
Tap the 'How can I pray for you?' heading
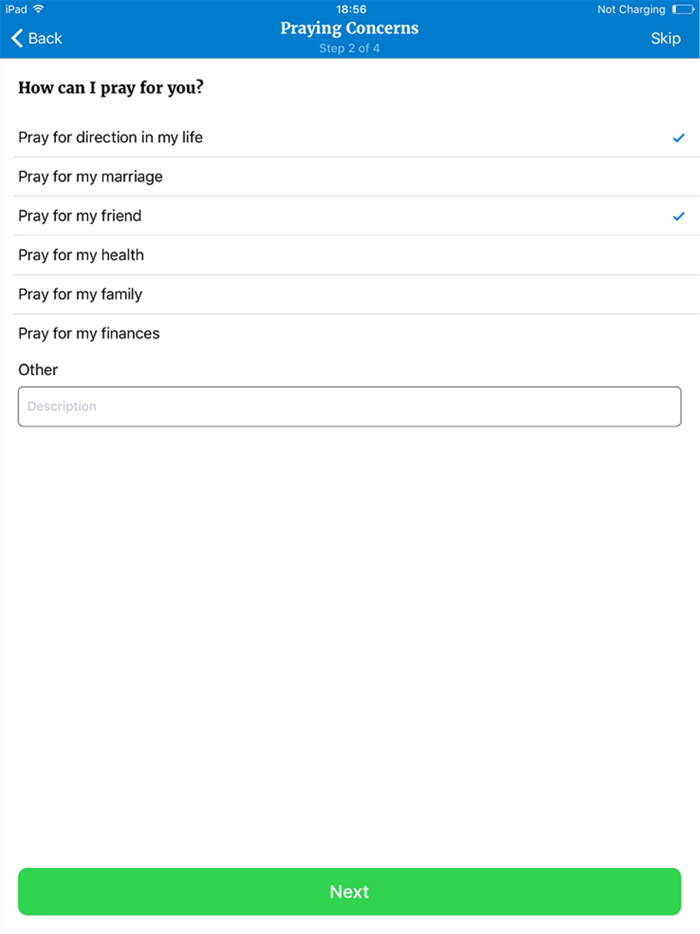[111, 88]
